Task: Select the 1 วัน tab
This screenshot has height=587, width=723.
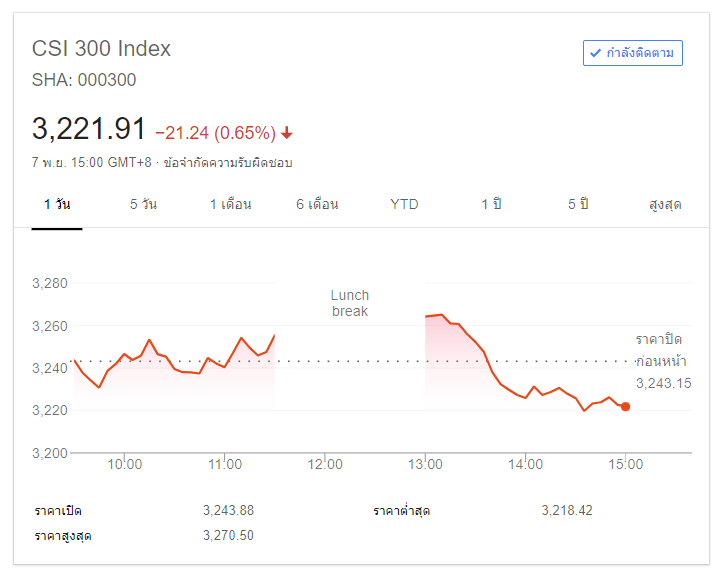Action: [57, 204]
